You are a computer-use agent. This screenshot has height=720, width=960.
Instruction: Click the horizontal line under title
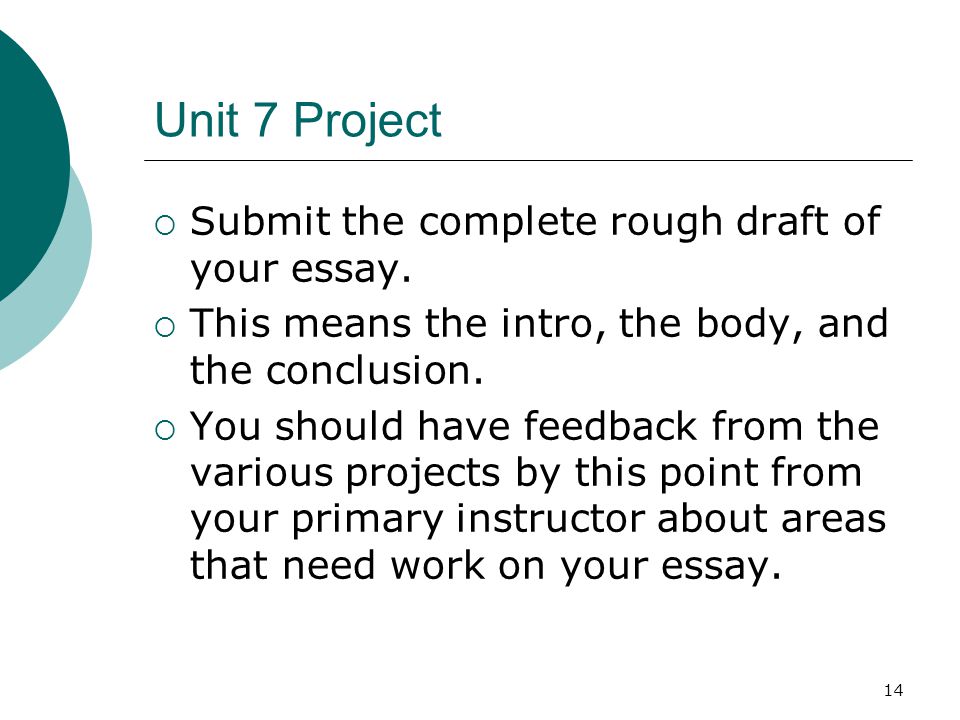click(528, 160)
